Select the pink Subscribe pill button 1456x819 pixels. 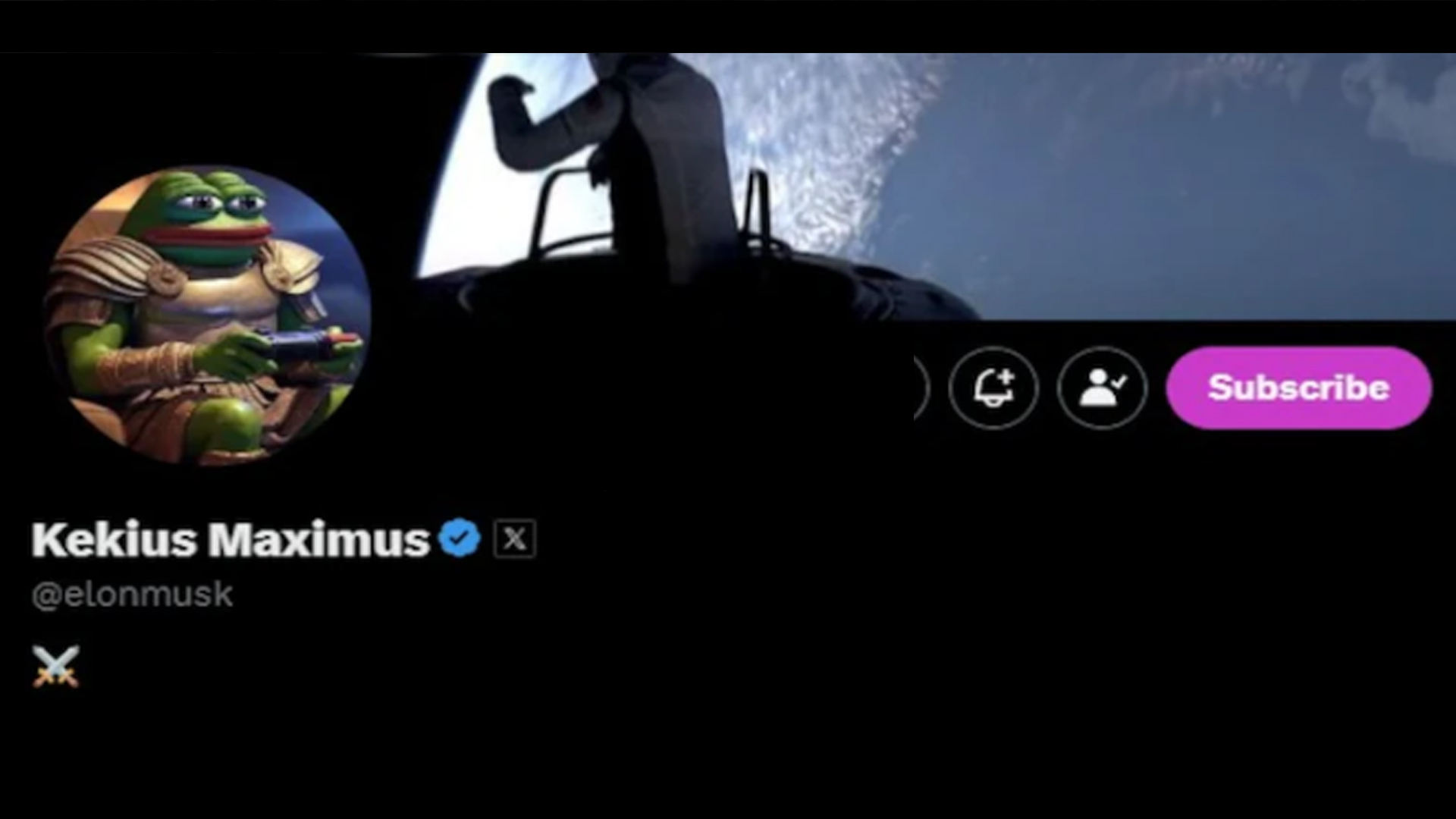1299,388
